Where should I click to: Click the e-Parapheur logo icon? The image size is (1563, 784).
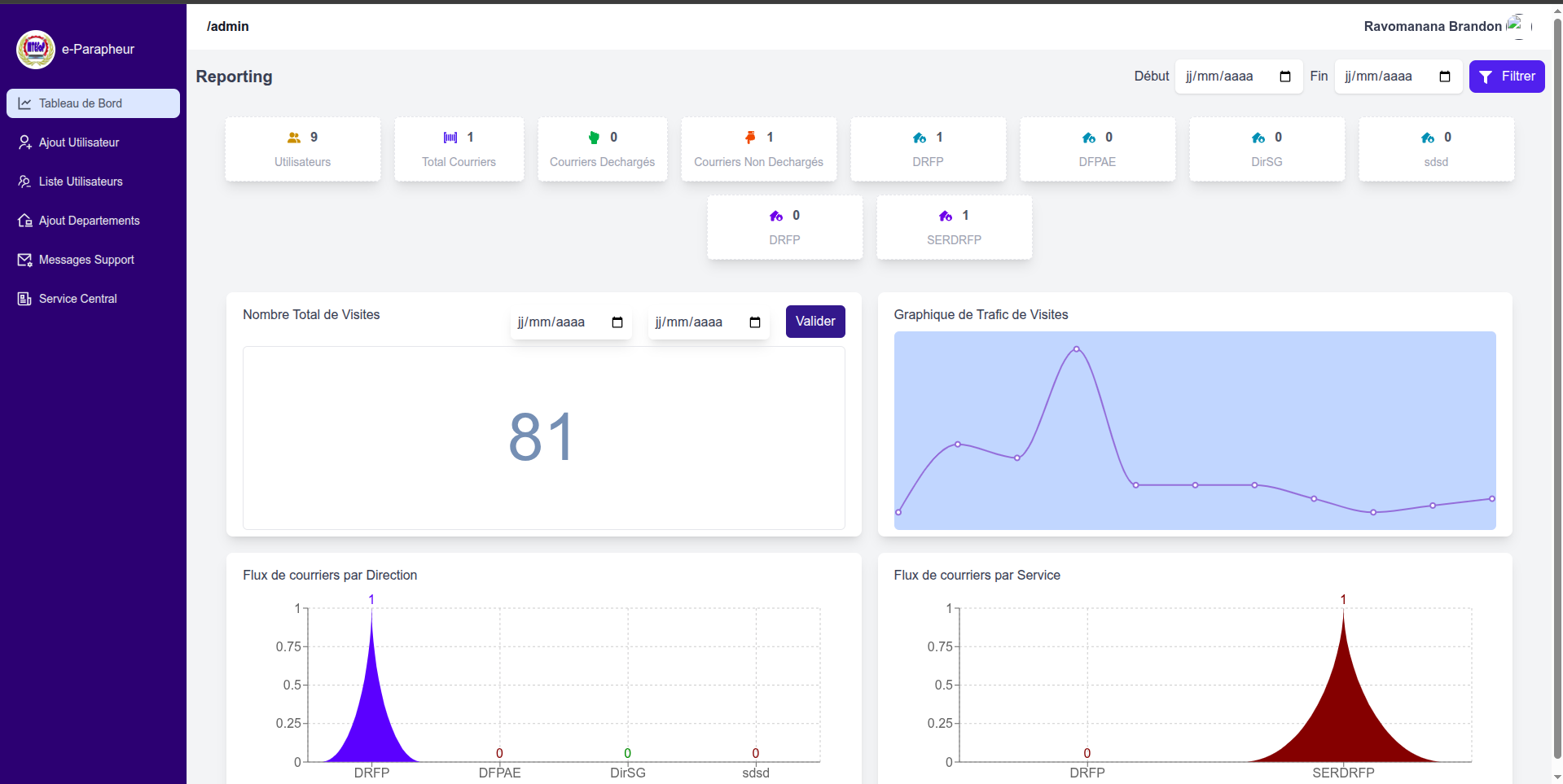36,49
